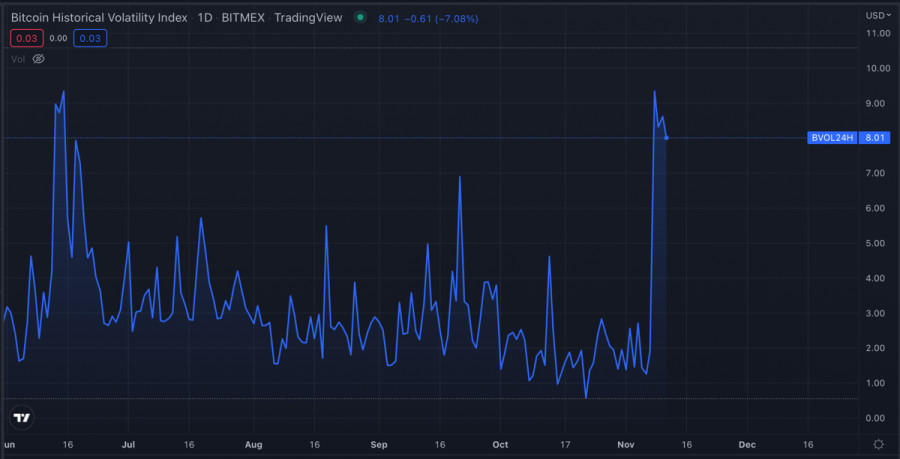The height and width of the screenshot is (459, 900).
Task: Open chart settings gear icon
Action: click(x=877, y=444)
